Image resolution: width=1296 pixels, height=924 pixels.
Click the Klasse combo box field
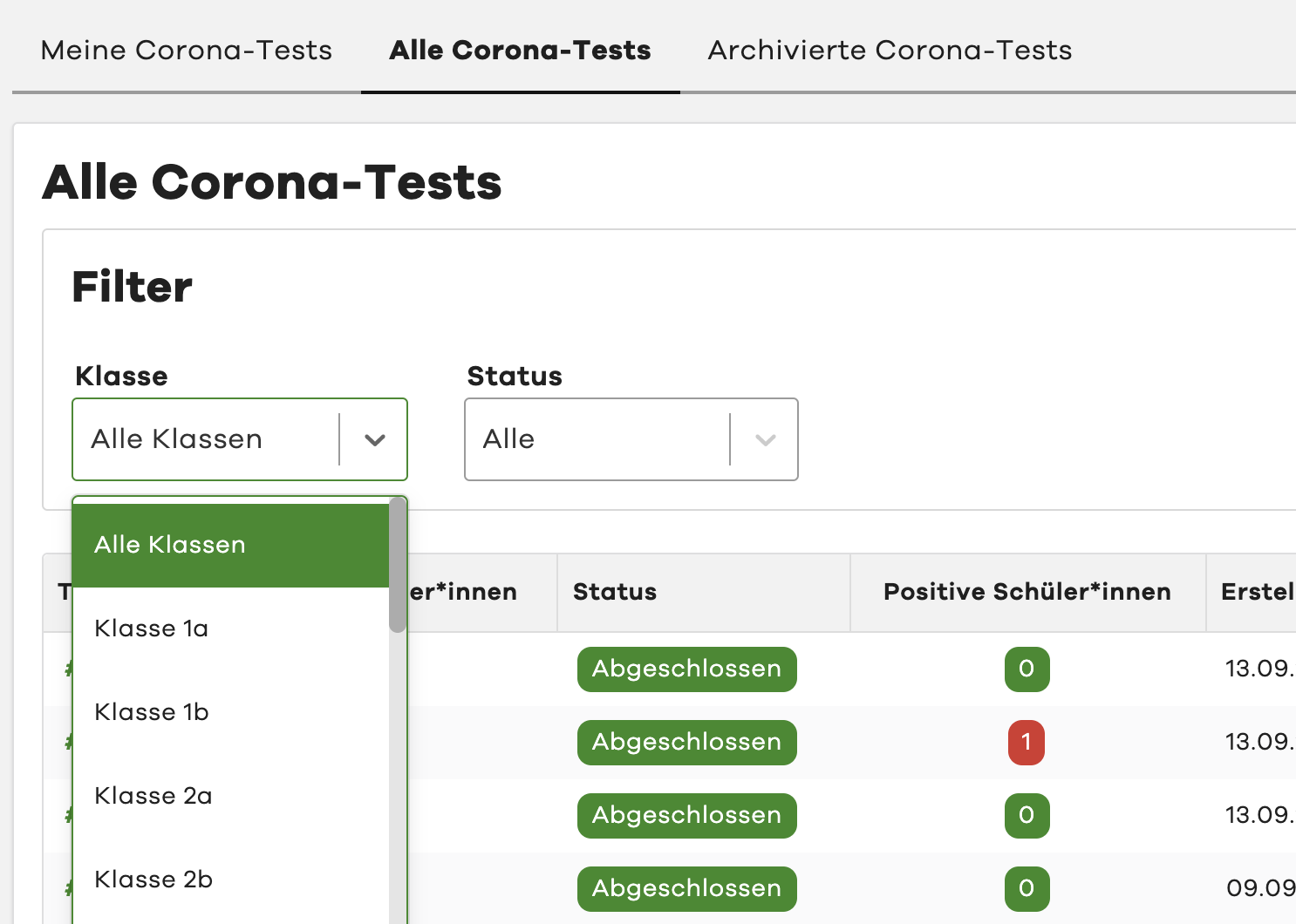coord(206,439)
